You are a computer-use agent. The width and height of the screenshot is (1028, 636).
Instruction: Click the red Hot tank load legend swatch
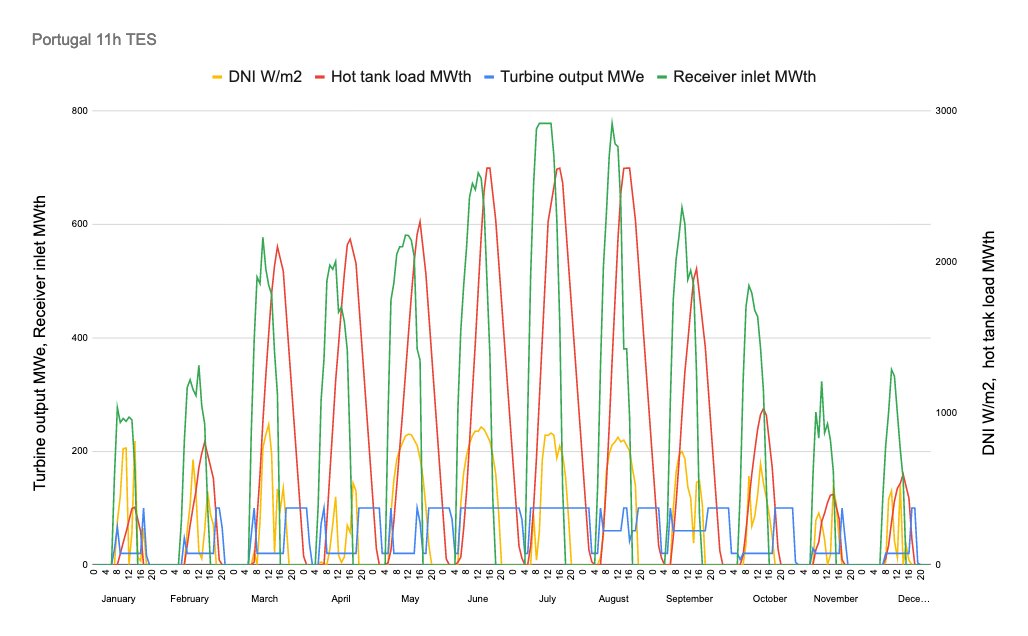pyautogui.click(x=320, y=77)
